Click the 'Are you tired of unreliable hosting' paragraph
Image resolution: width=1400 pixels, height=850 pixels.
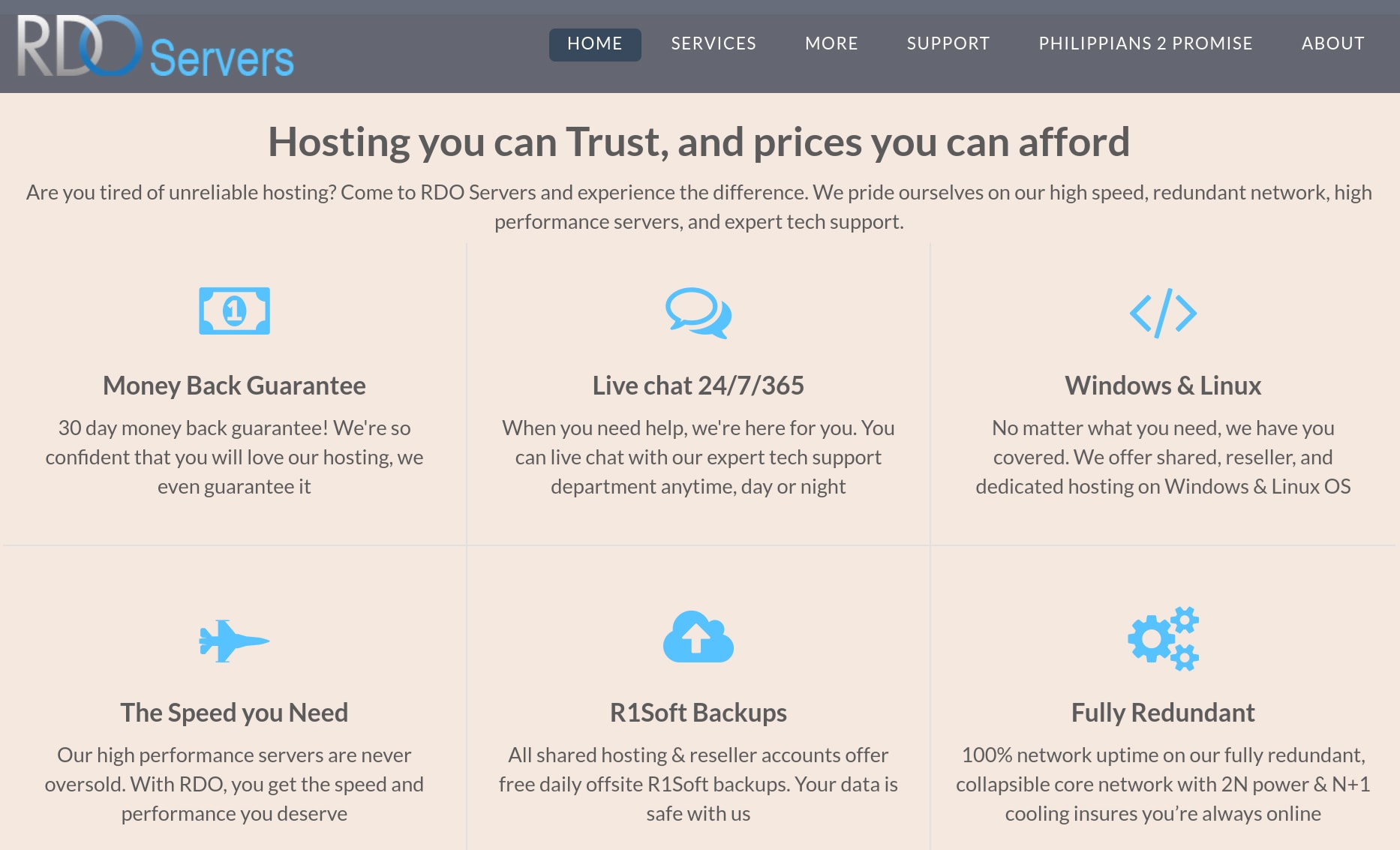(x=699, y=207)
